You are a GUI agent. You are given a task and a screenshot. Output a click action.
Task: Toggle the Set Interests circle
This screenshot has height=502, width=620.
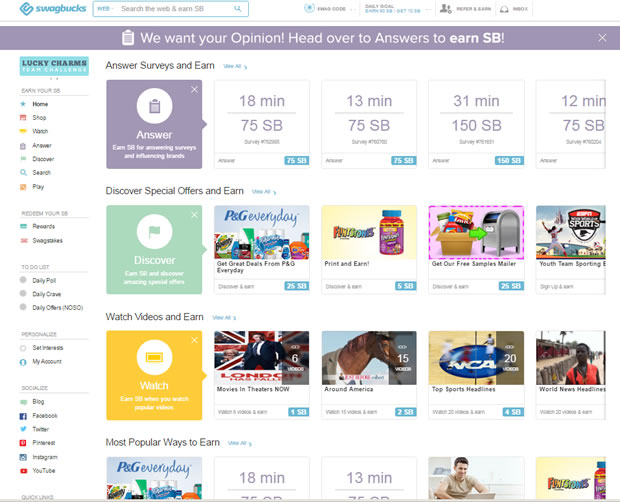point(23,348)
